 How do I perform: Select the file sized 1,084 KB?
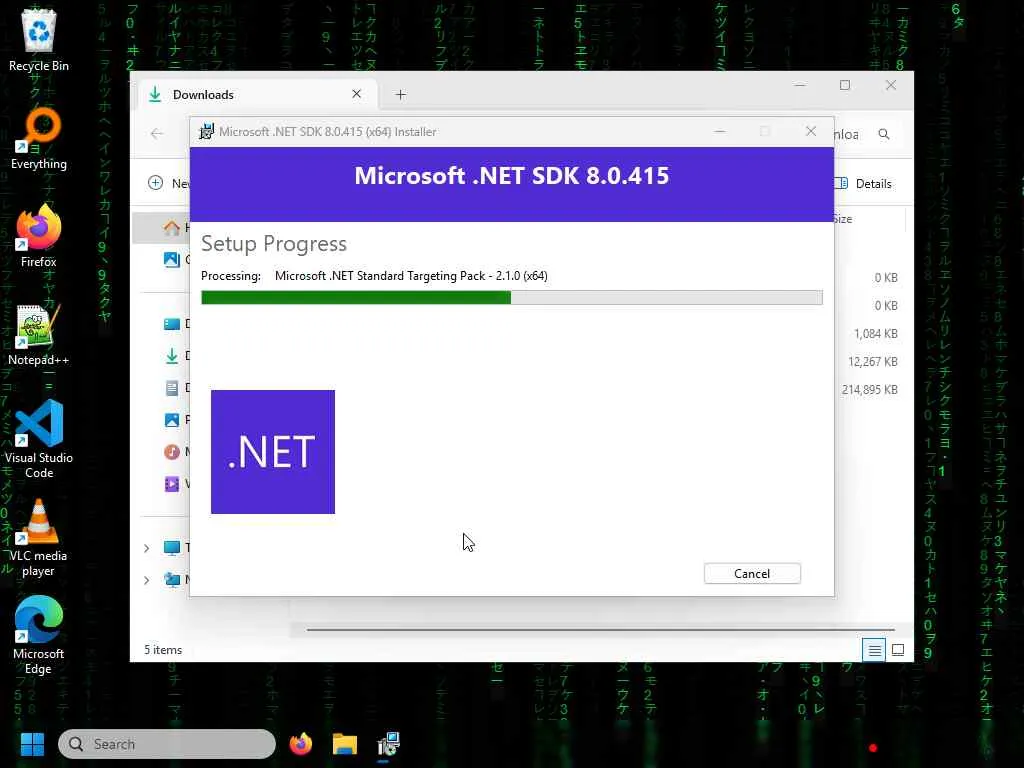click(x=876, y=334)
